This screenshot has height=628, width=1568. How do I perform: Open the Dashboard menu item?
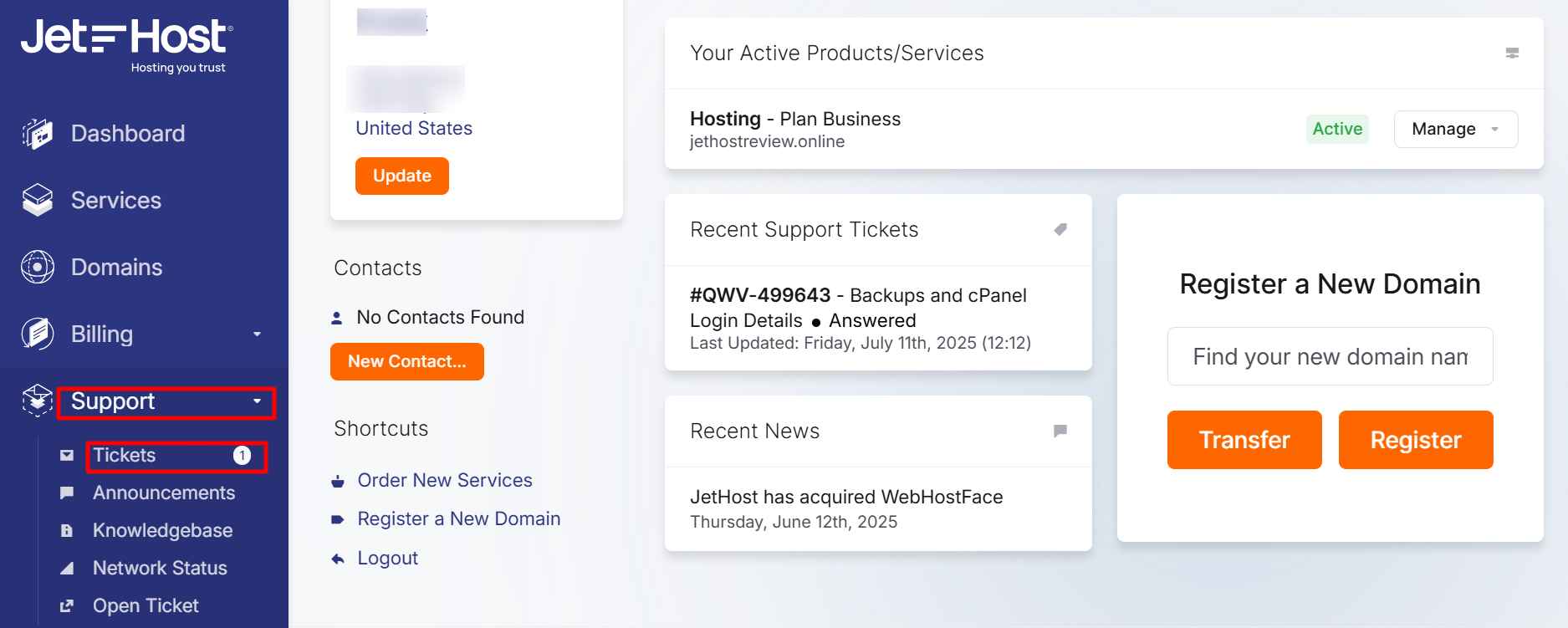pyautogui.click(x=128, y=134)
